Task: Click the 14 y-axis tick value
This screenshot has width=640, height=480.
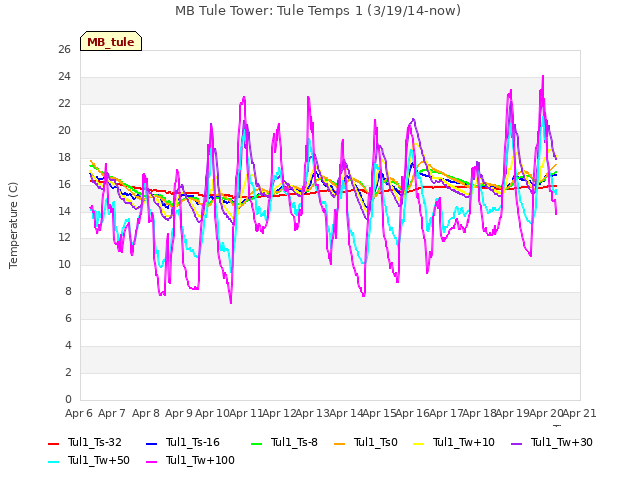Action: pos(64,211)
